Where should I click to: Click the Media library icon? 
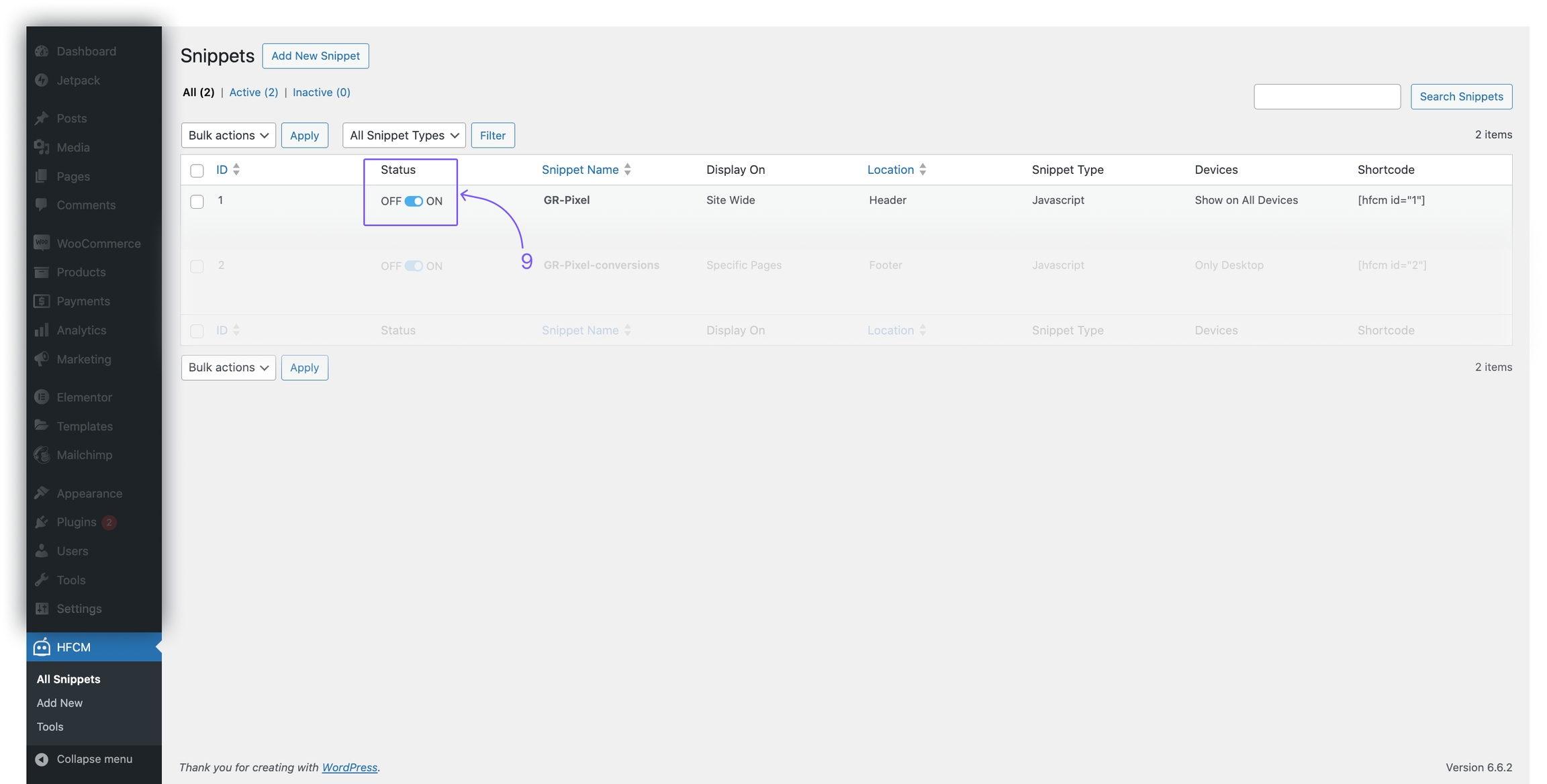point(42,147)
